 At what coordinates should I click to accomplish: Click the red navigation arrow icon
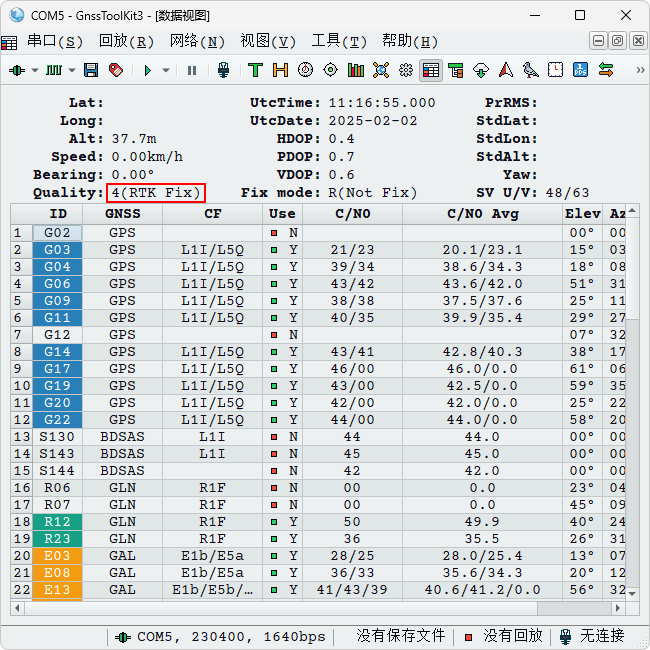click(506, 70)
